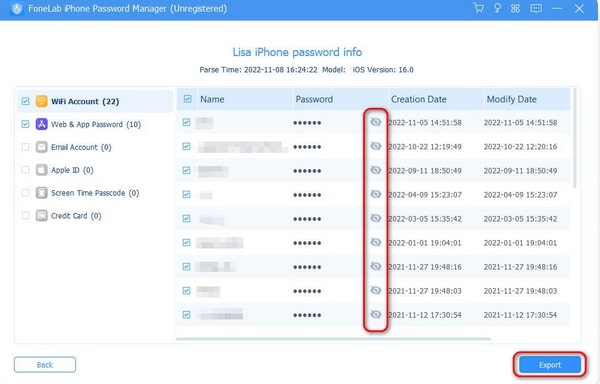Reveal password for 2022-09-11 18:50:49 entry
This screenshot has width=600, height=384.
point(376,170)
